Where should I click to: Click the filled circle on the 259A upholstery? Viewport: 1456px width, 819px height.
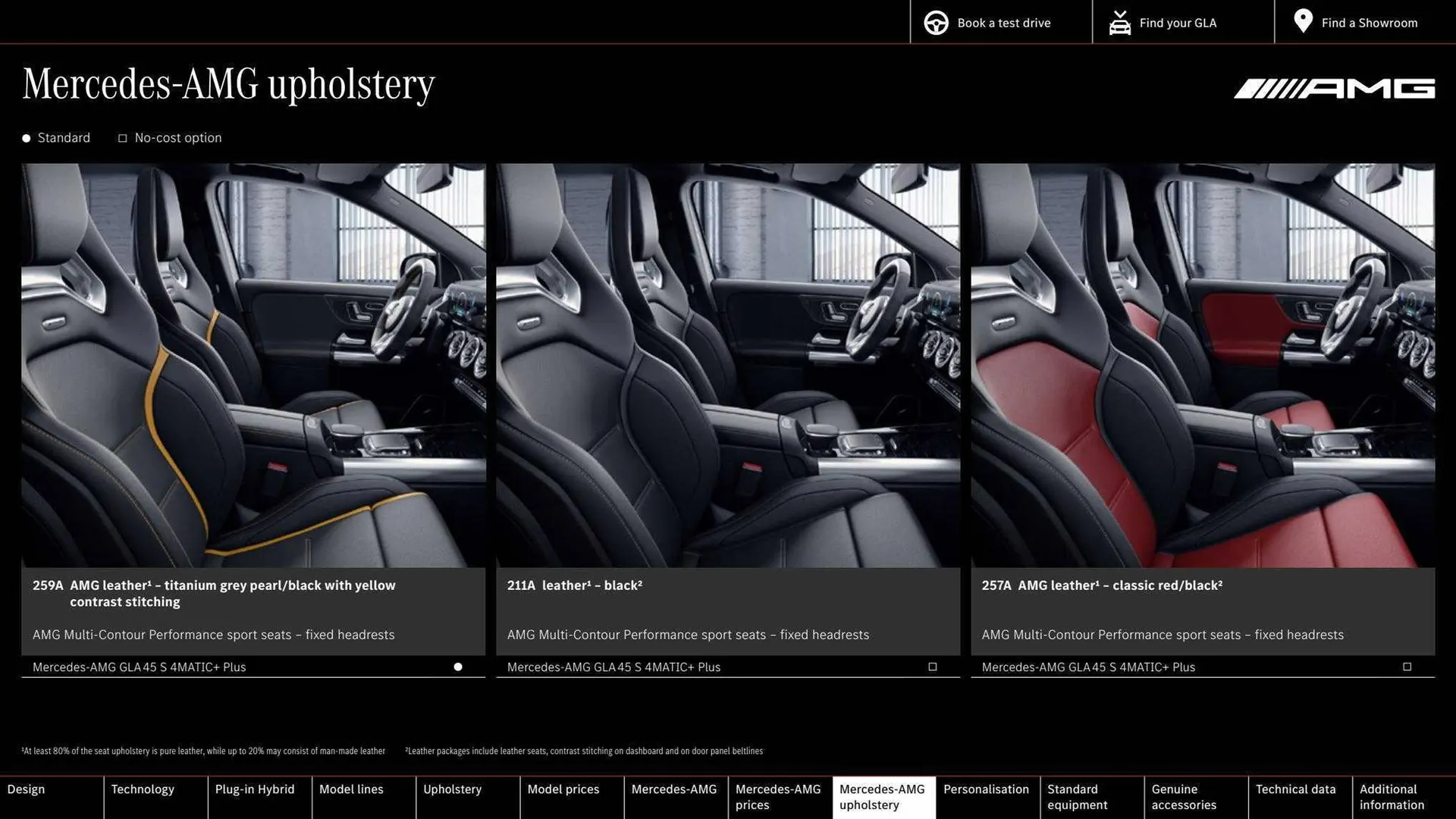(458, 667)
